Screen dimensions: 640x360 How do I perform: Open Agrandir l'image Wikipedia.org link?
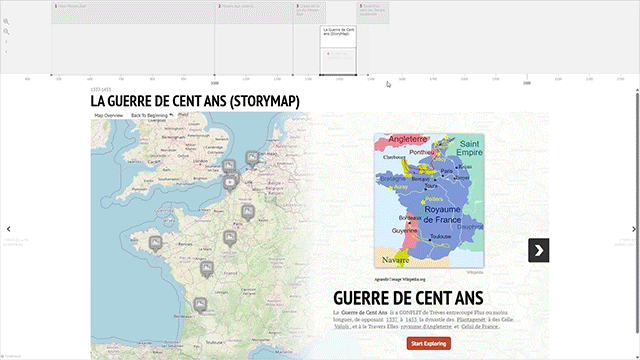coord(400,280)
